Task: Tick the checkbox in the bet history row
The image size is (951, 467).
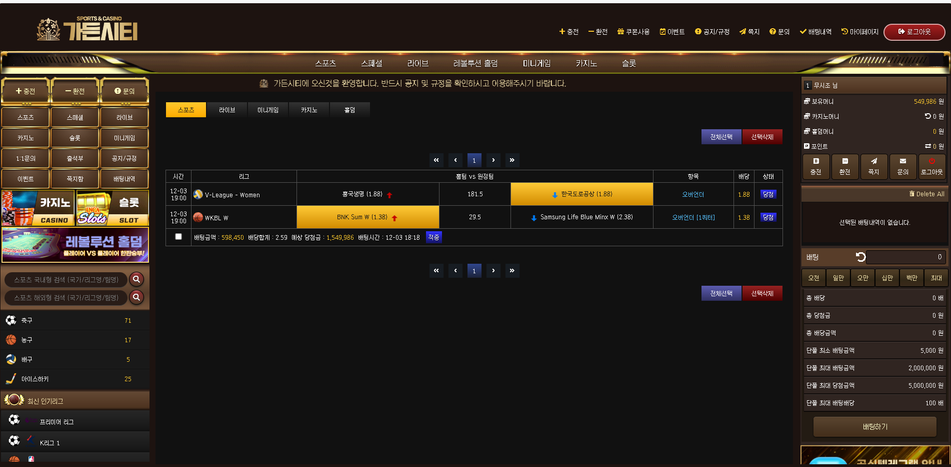Action: (x=178, y=237)
